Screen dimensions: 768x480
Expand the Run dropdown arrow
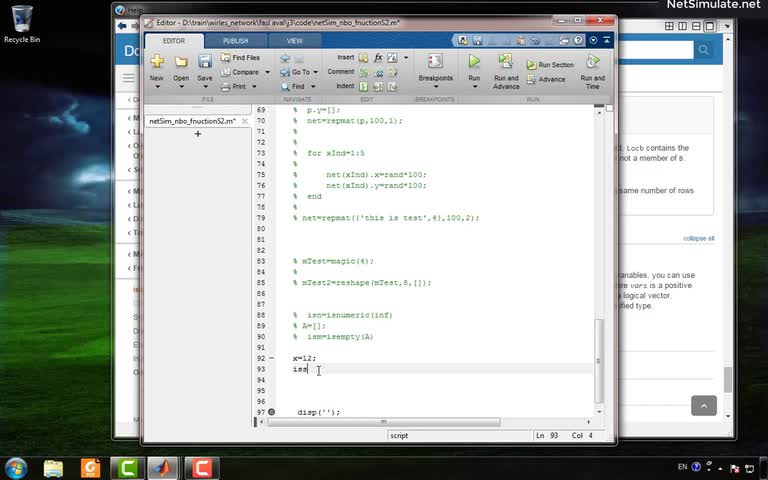pyautogui.click(x=475, y=87)
